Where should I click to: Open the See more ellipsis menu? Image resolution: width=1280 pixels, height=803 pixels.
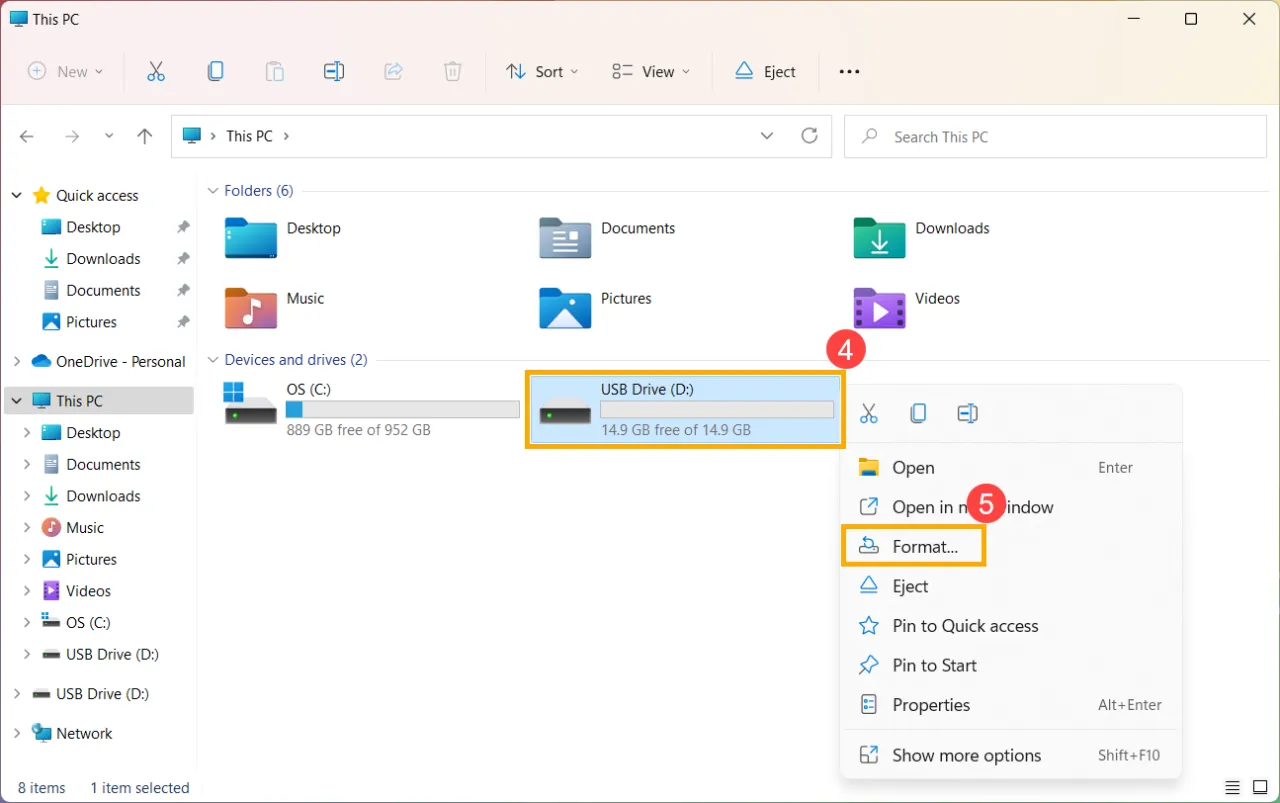(x=849, y=71)
